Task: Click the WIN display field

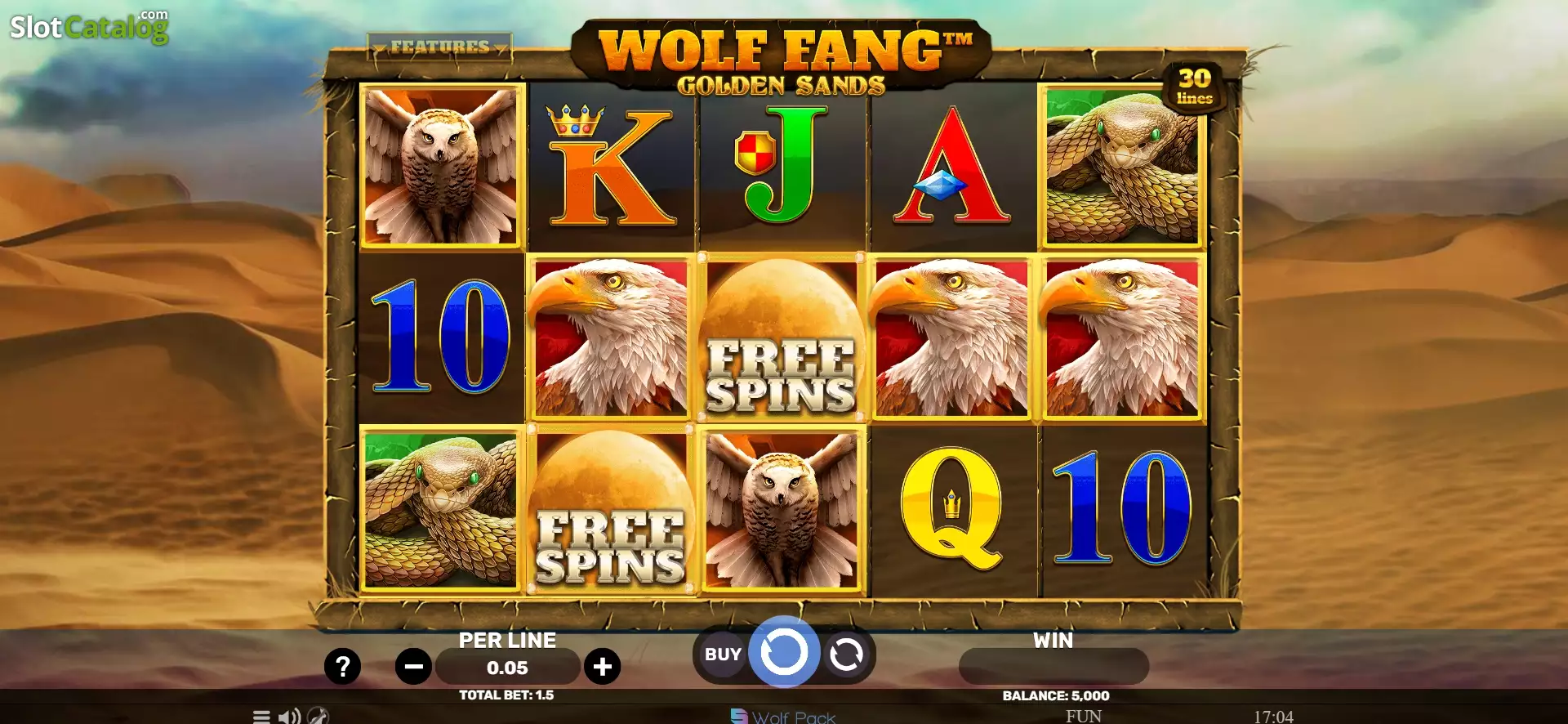Action: point(1053,666)
